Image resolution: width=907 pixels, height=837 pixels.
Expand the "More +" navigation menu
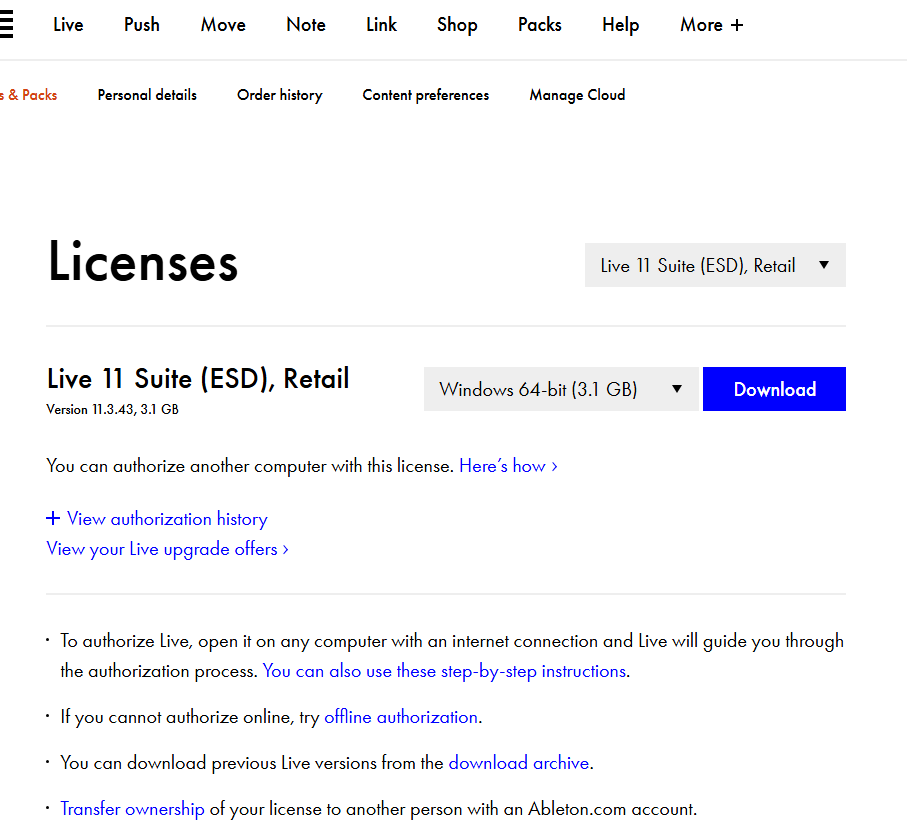click(711, 24)
